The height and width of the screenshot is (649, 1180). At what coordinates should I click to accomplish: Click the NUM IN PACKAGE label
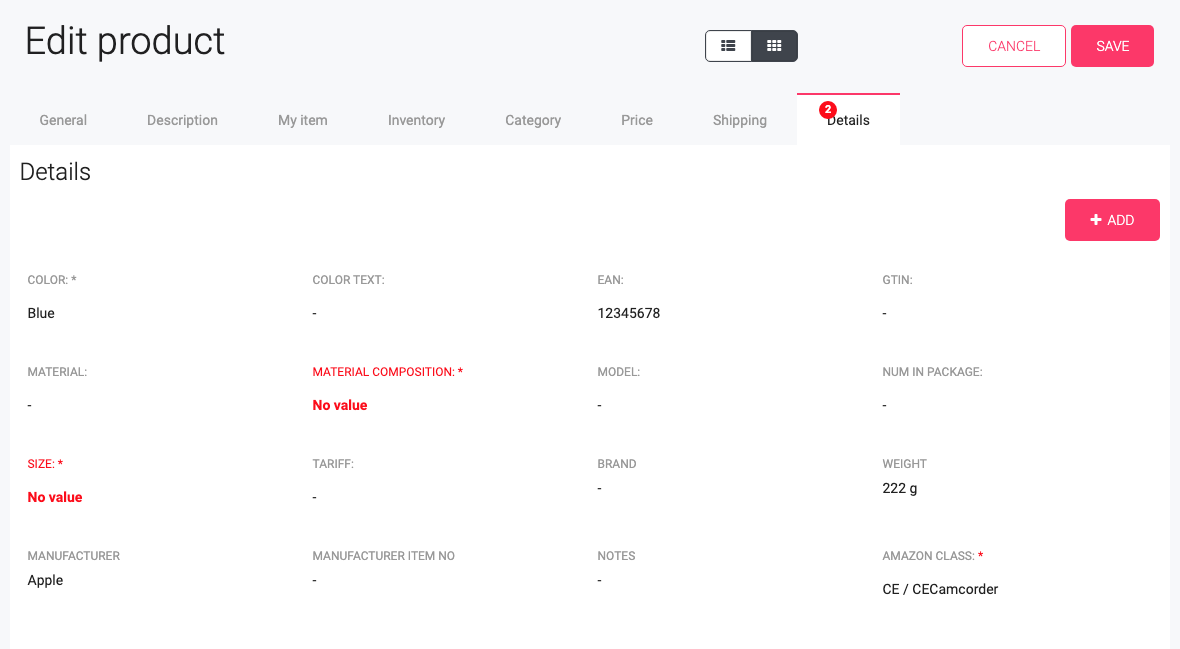(932, 372)
